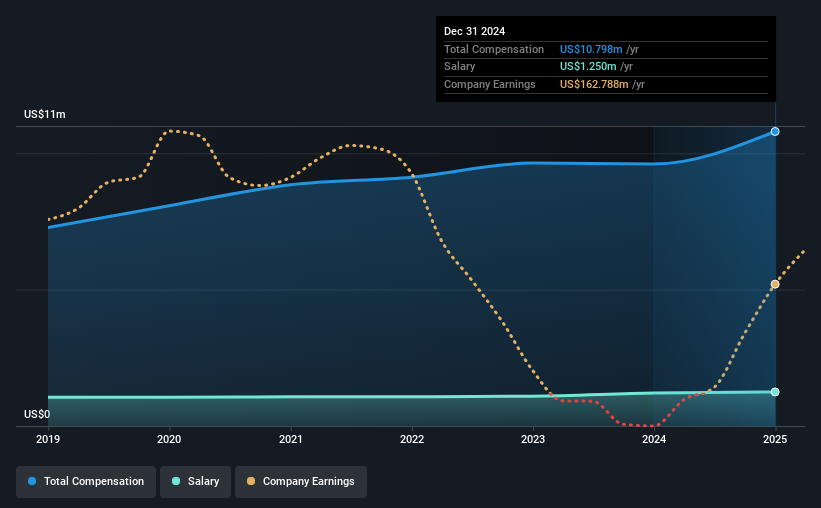
Task: Click the Company Earnings orange data point marker
Action: tap(775, 284)
